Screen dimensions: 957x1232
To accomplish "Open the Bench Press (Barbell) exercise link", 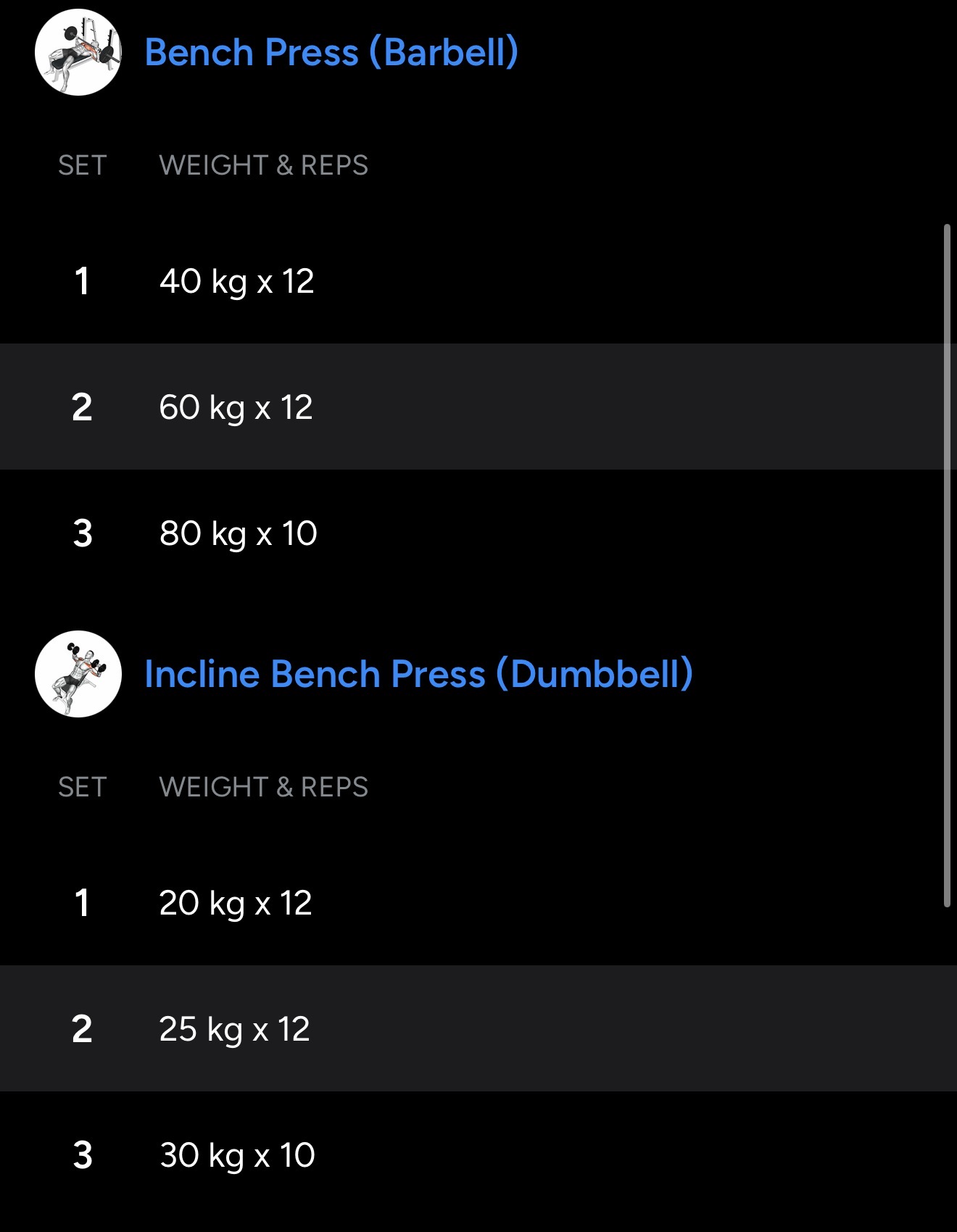I will [331, 52].
